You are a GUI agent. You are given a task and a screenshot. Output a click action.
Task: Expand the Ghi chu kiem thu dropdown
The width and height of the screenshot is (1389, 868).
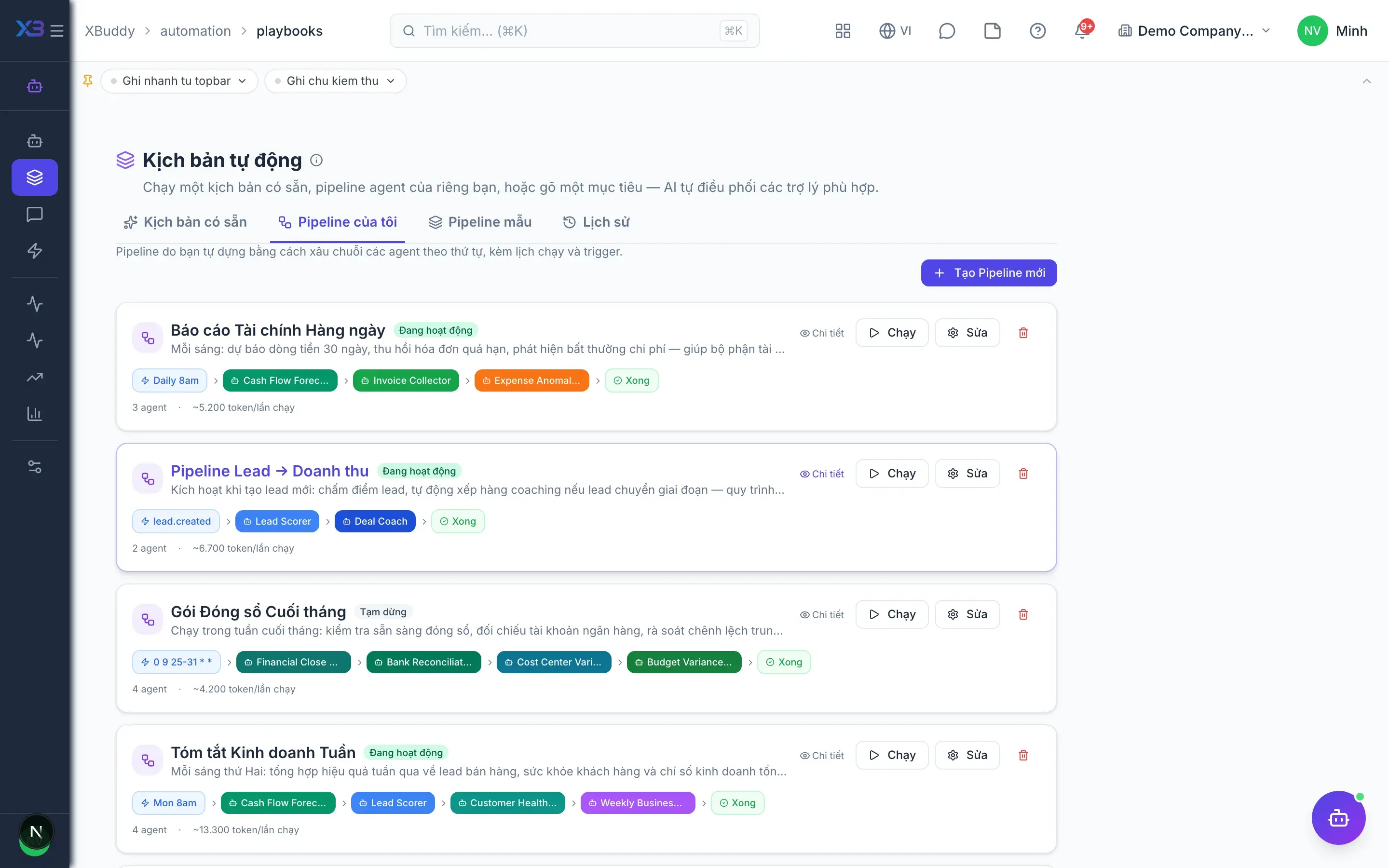pos(336,81)
